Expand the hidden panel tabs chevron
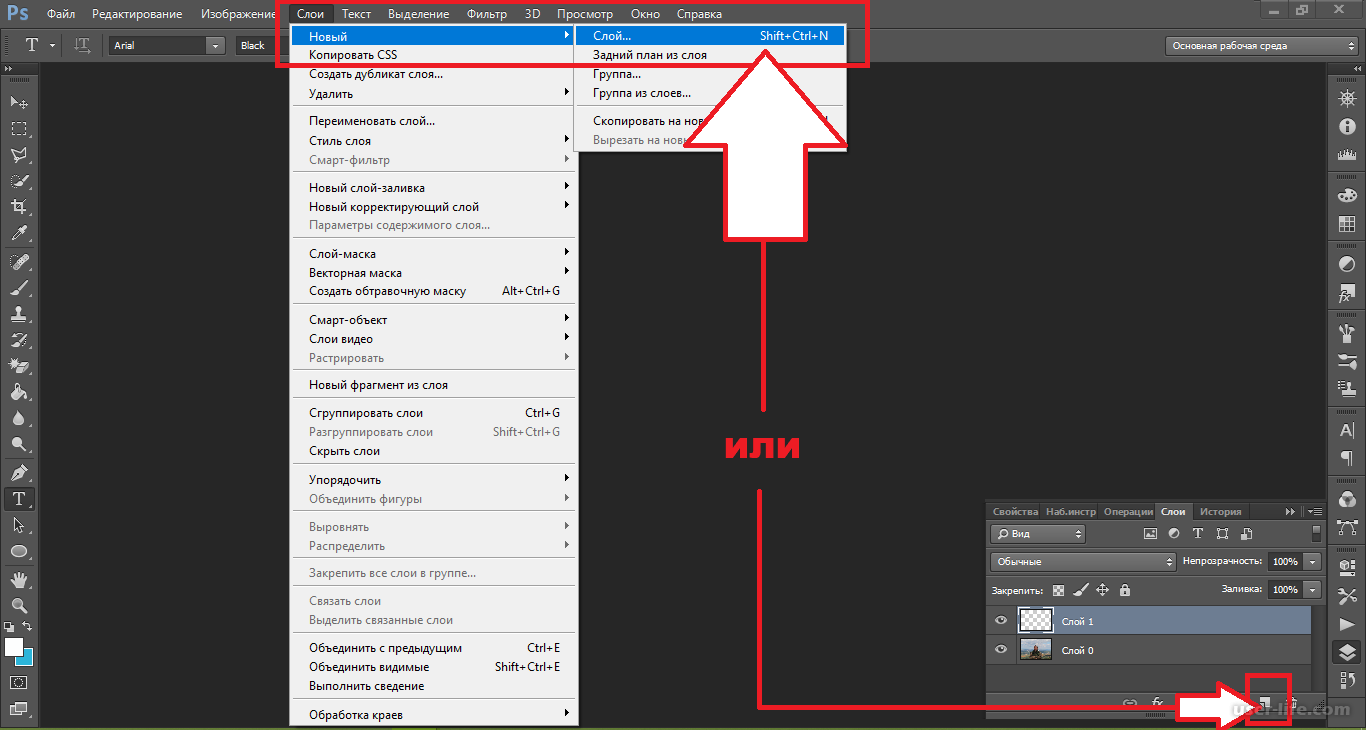Image resolution: width=1366 pixels, height=730 pixels. 1290,511
